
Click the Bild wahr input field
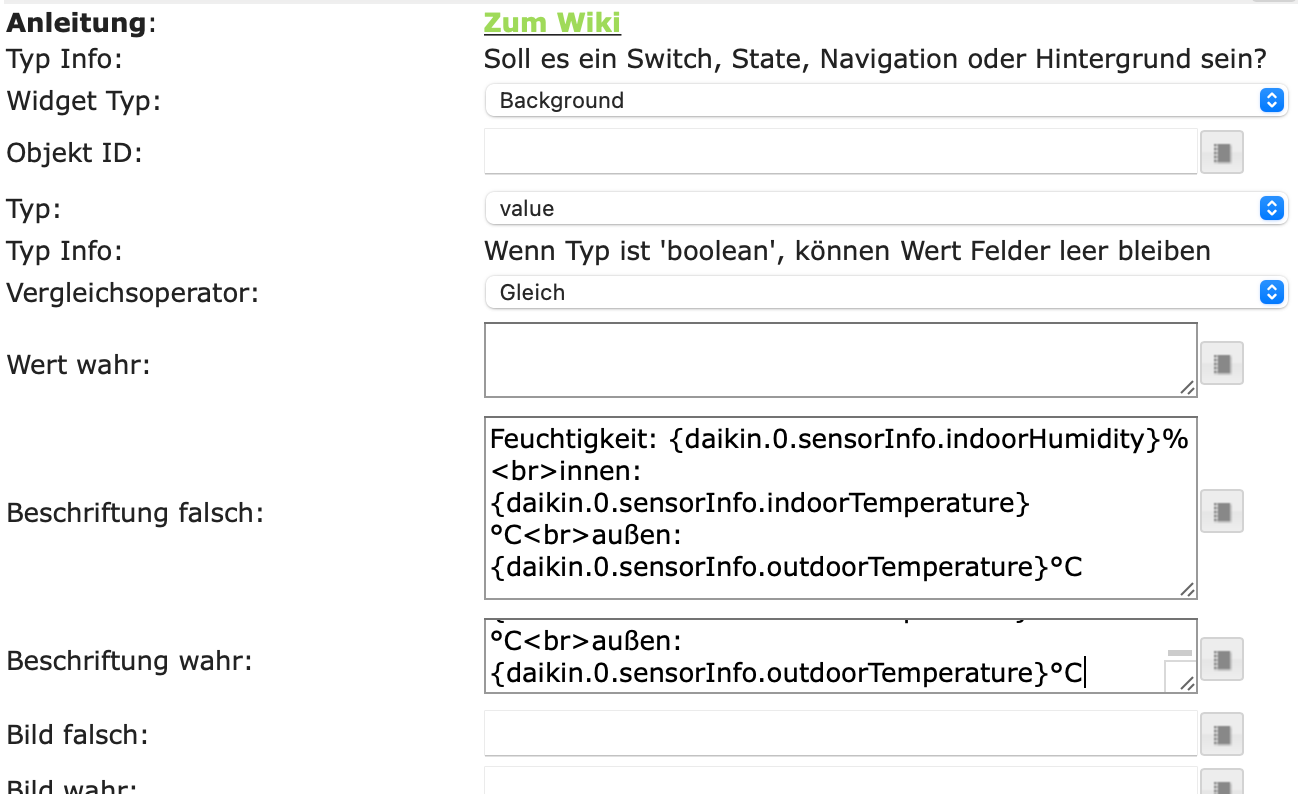(x=840, y=782)
